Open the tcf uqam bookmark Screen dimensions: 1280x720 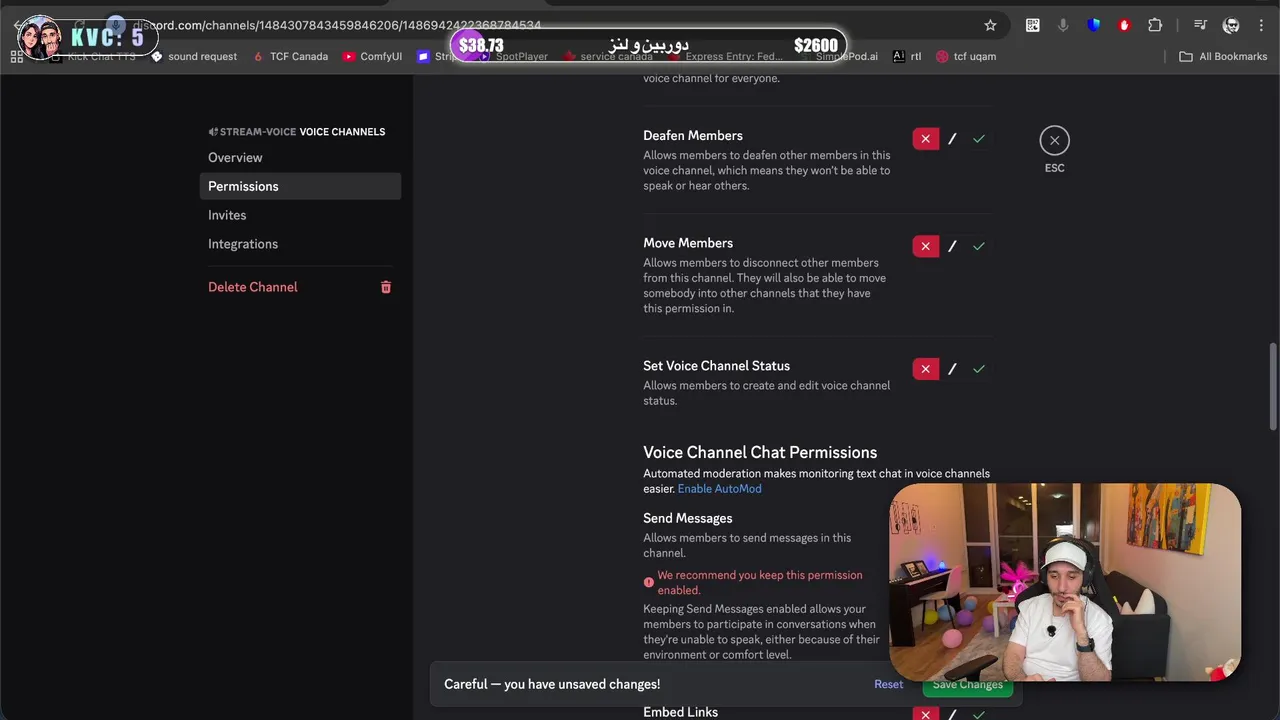pos(966,57)
